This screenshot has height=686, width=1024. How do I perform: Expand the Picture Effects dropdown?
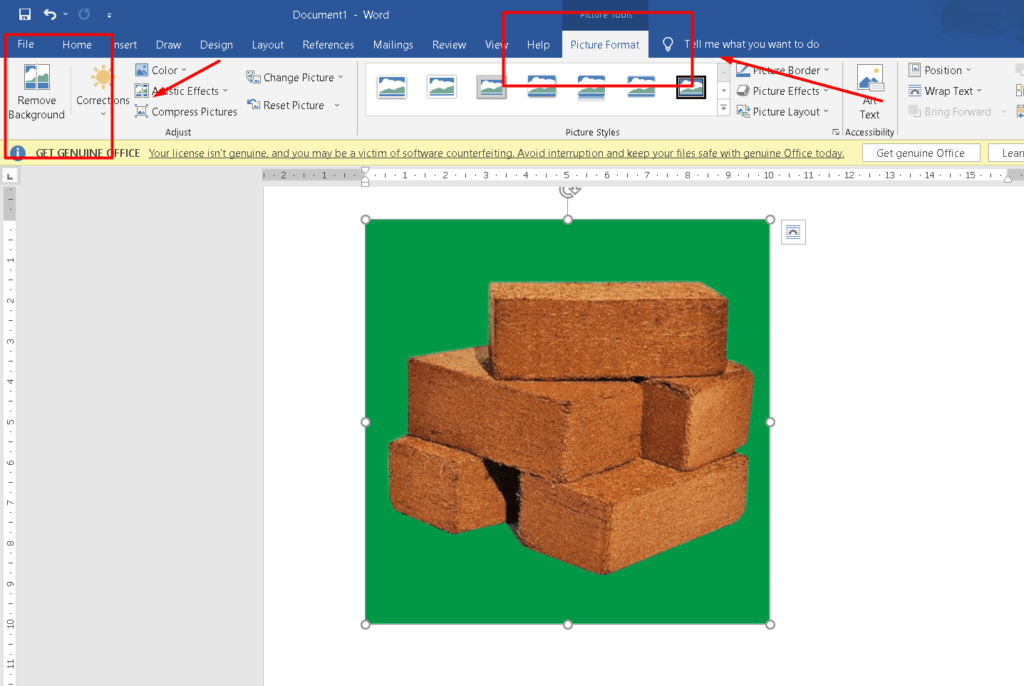[x=786, y=91]
